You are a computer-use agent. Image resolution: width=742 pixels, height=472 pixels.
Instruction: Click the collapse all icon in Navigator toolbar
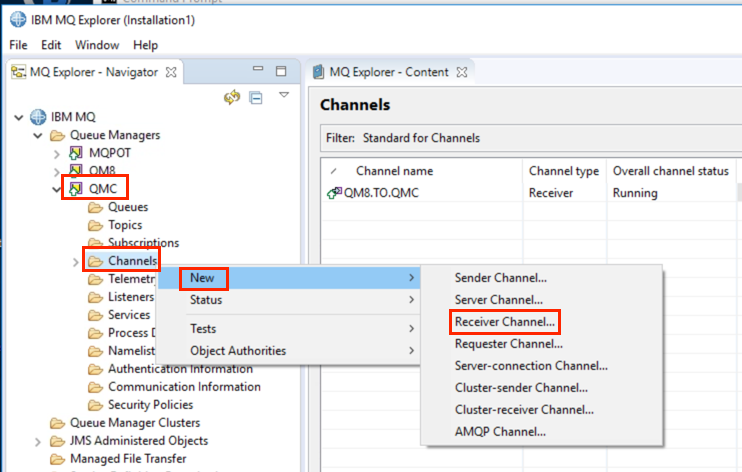click(x=256, y=98)
